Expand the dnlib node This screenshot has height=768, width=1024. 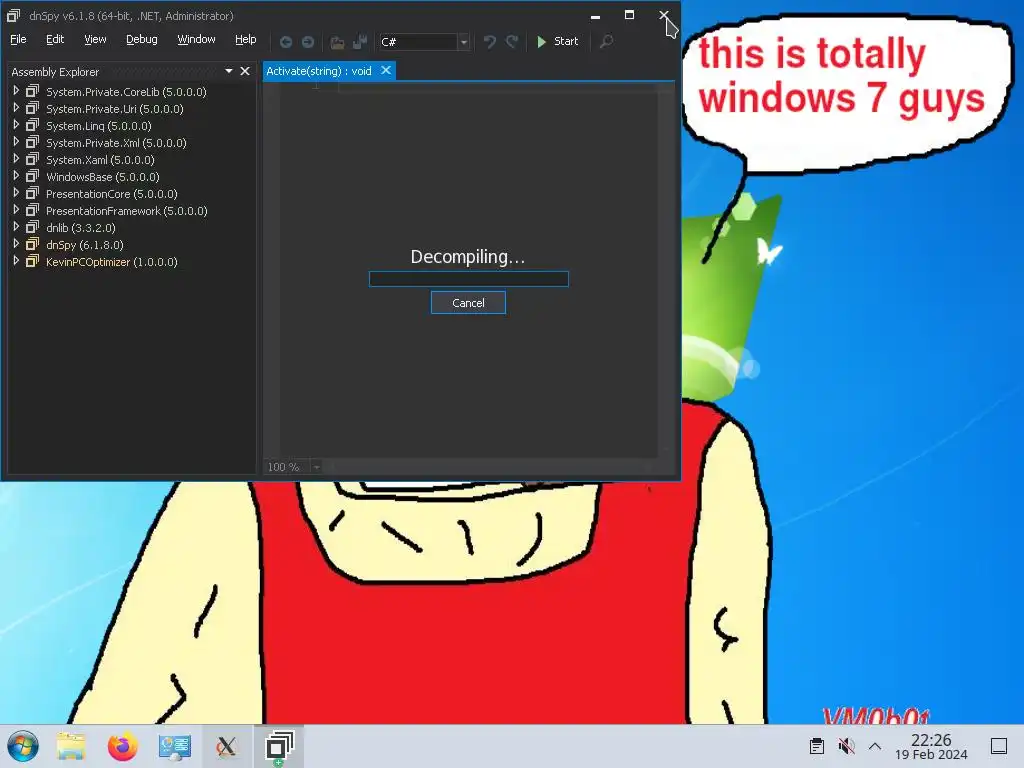tap(16, 227)
